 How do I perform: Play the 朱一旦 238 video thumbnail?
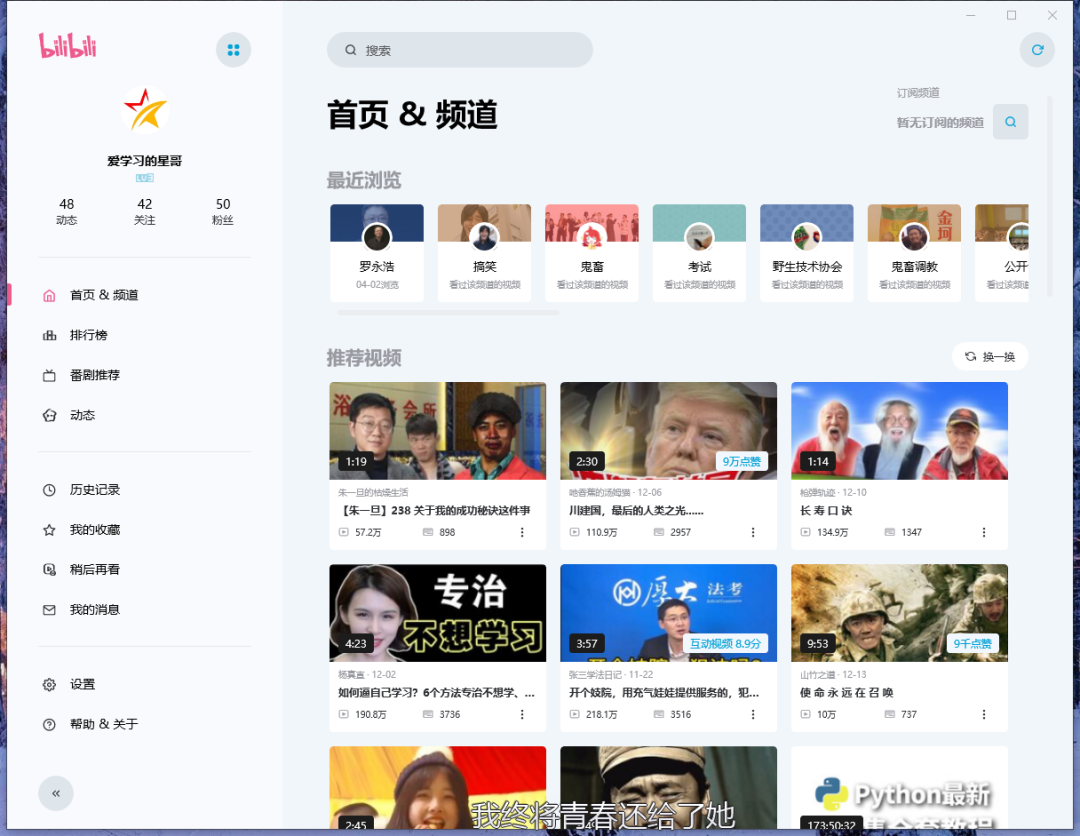437,431
